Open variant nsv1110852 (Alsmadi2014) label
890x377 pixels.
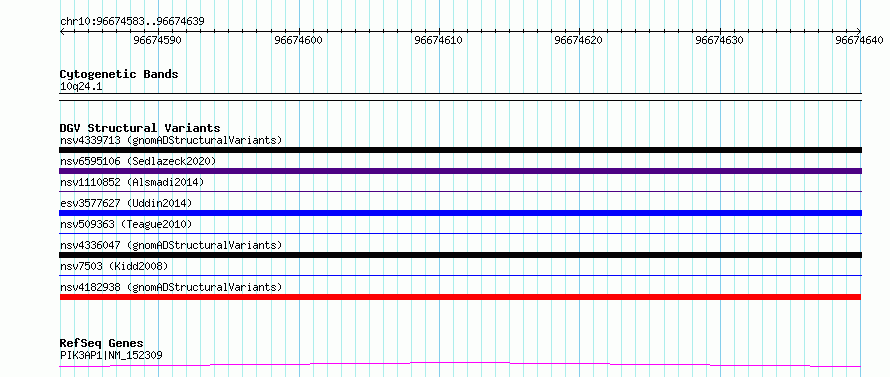tap(132, 182)
